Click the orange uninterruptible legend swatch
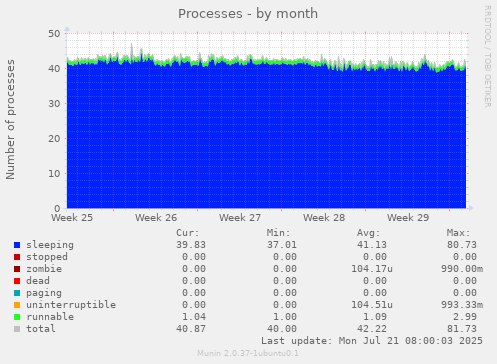The image size is (497, 364). pos(17,305)
